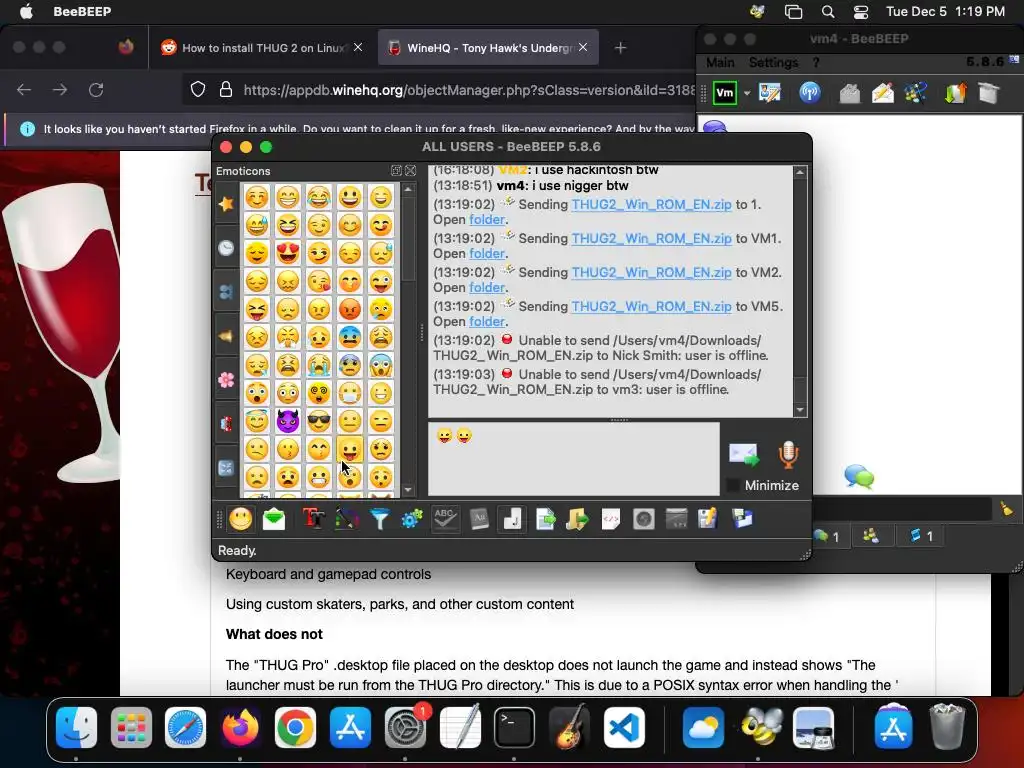Open file transfers green-orange arrows icon
This screenshot has width=1024, height=768.
pyautogui.click(x=955, y=93)
